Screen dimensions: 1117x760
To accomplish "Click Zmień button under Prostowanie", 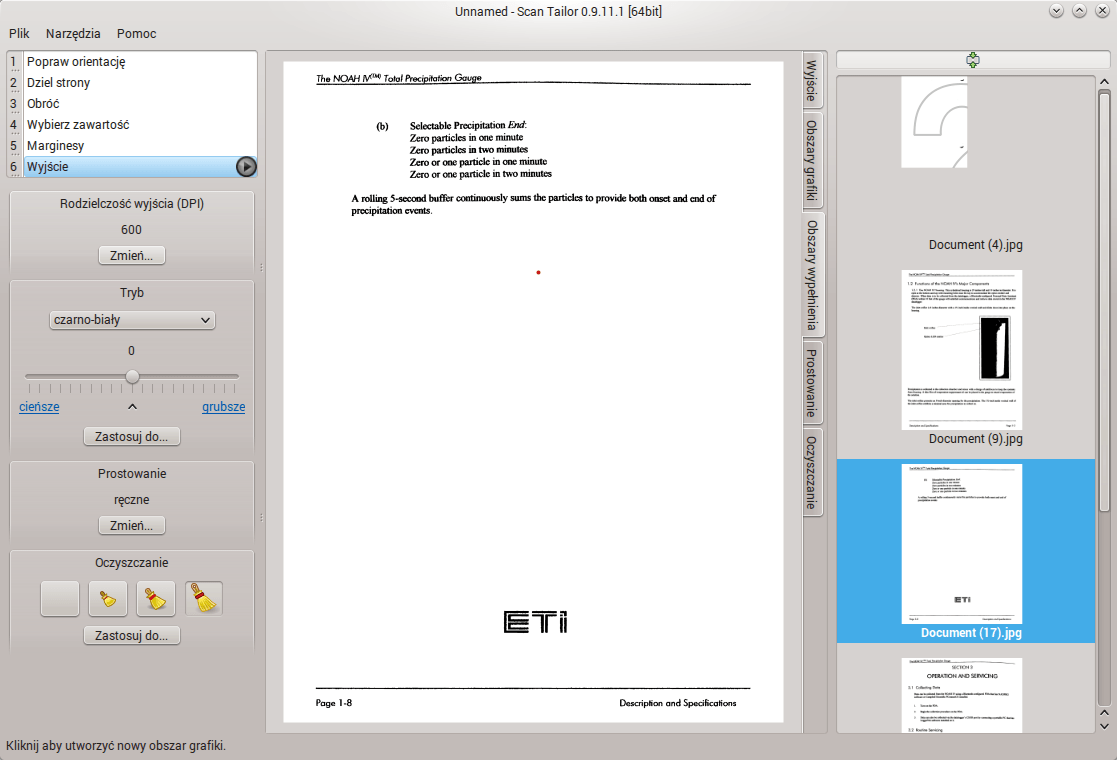I will pyautogui.click(x=132, y=526).
